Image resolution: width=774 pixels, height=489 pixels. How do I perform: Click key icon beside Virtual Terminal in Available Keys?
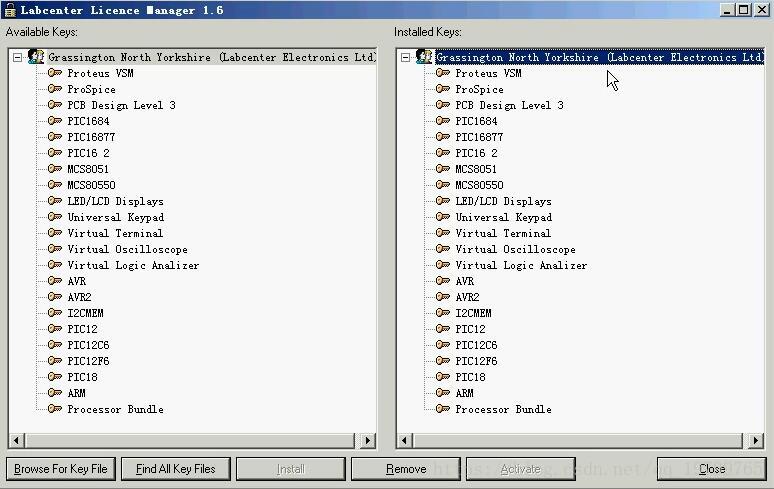(55, 233)
